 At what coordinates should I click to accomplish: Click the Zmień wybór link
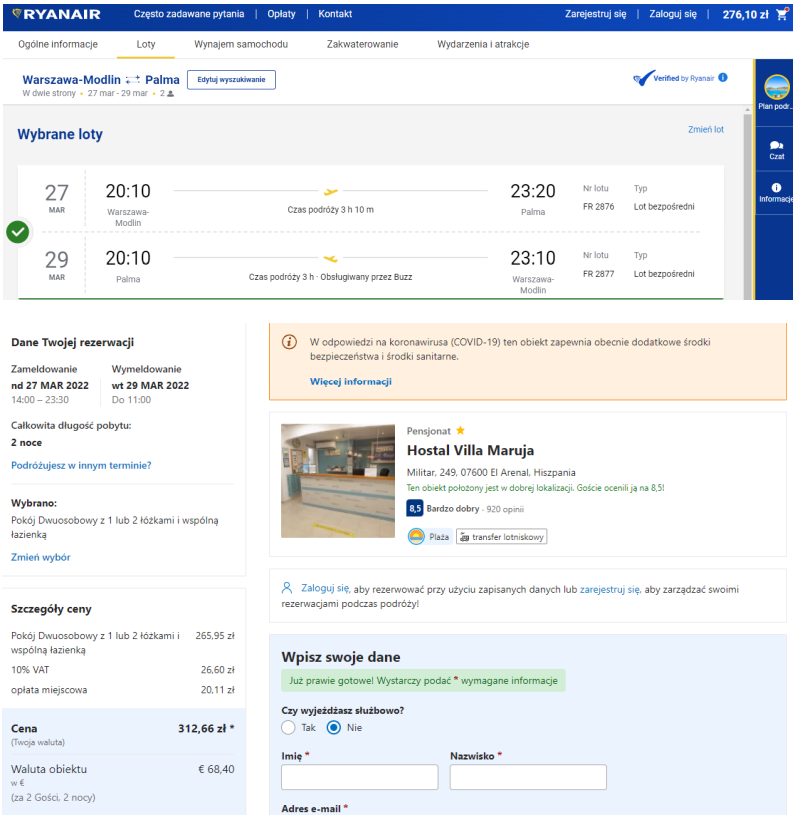pos(41,557)
